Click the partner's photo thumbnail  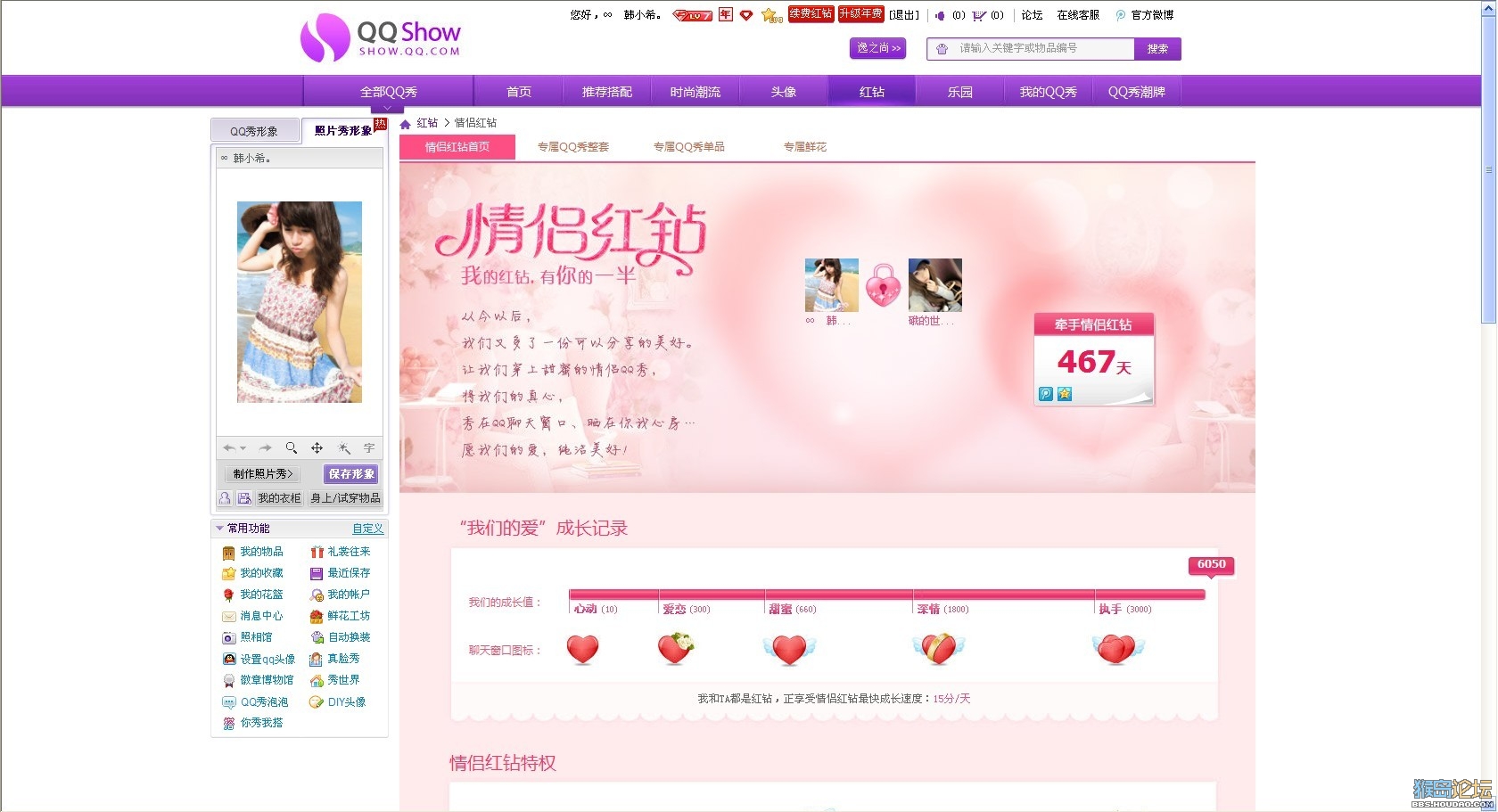[935, 285]
